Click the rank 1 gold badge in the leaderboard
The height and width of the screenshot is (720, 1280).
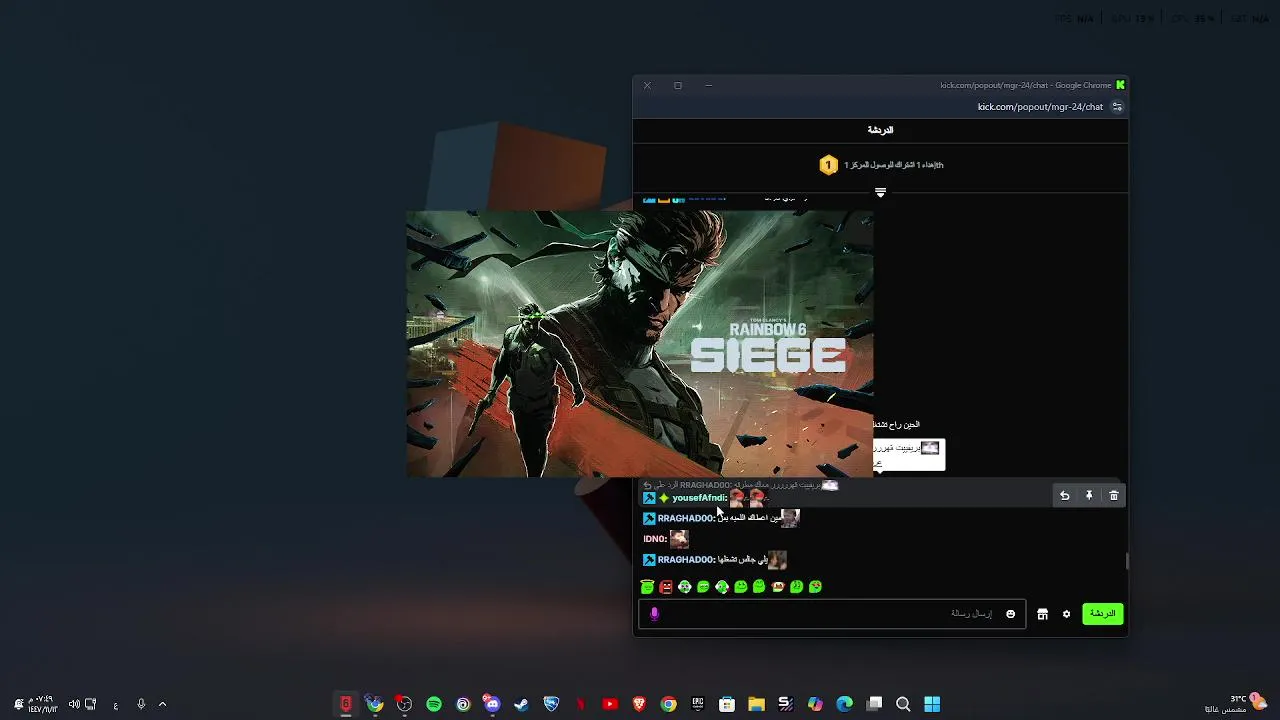click(828, 165)
